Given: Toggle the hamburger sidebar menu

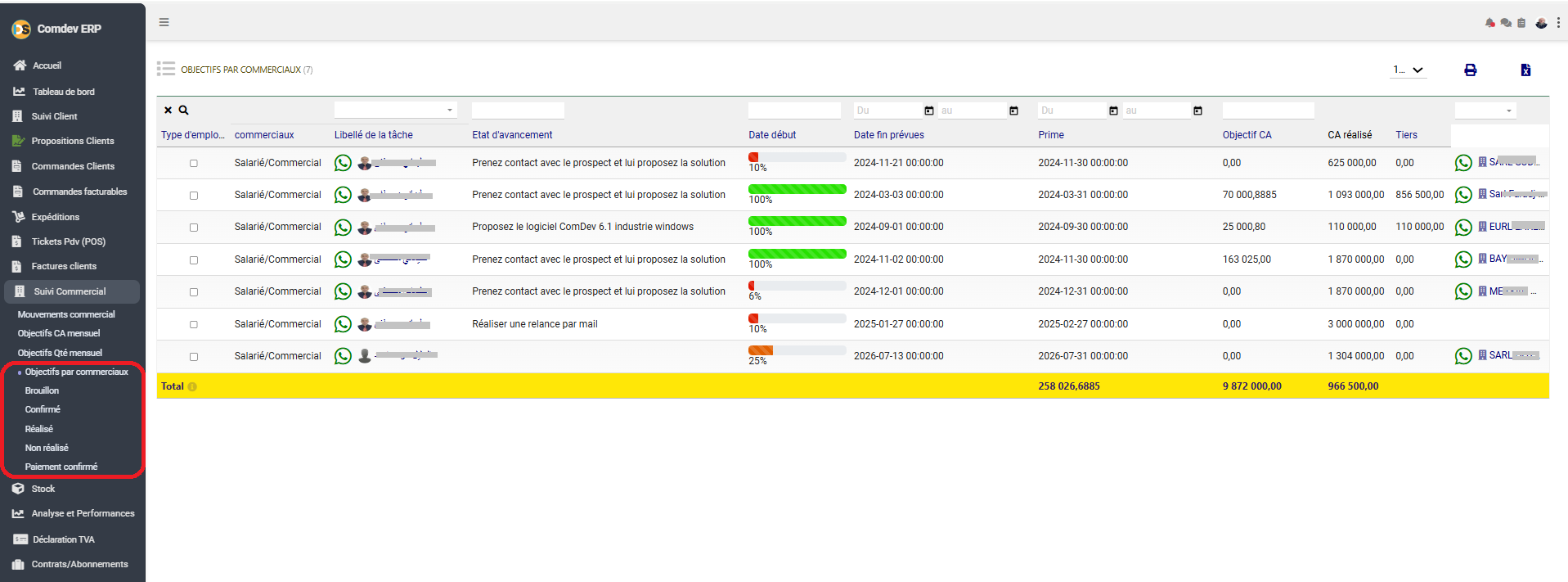Looking at the screenshot, I should click(x=164, y=22).
